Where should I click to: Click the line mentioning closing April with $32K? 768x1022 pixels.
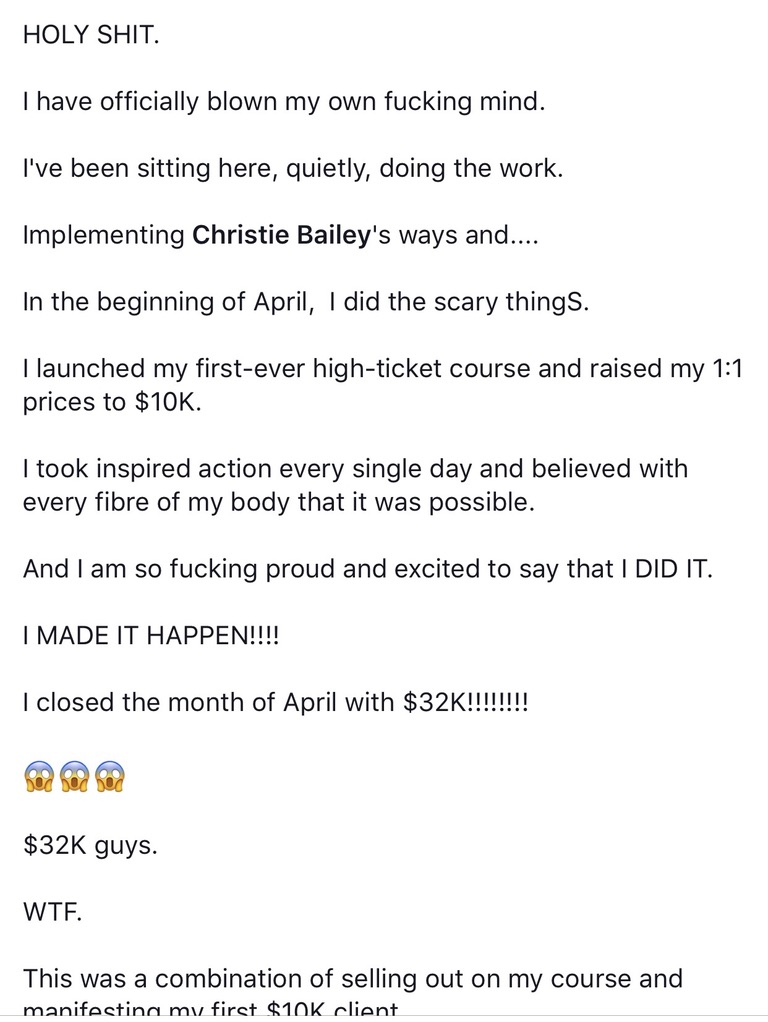click(x=275, y=703)
